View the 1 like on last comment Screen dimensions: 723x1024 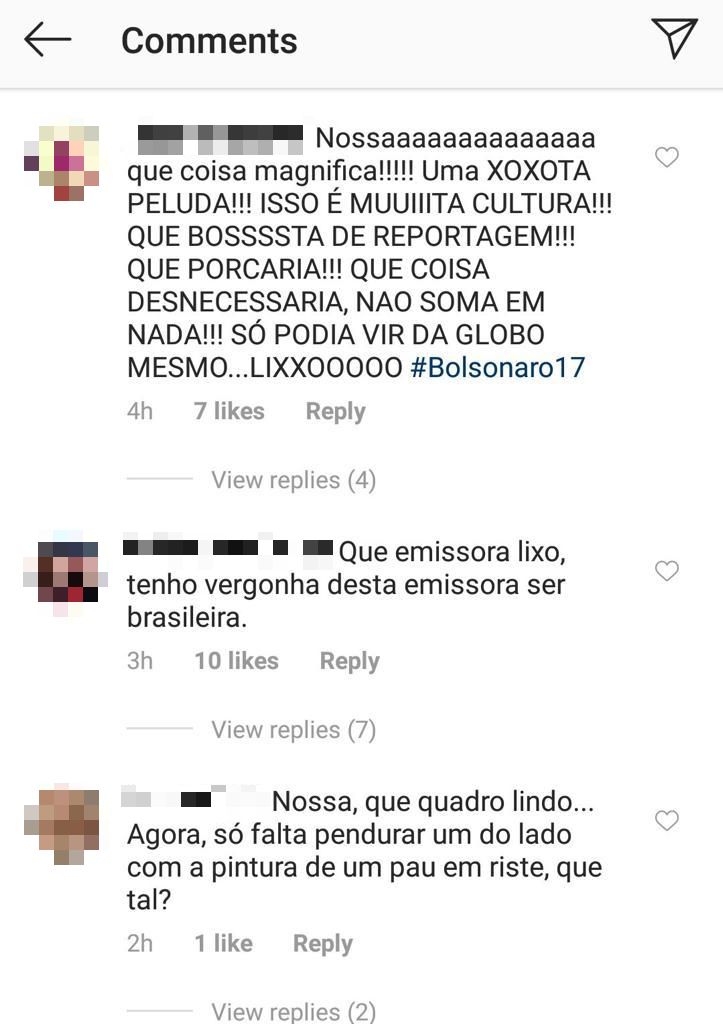223,943
